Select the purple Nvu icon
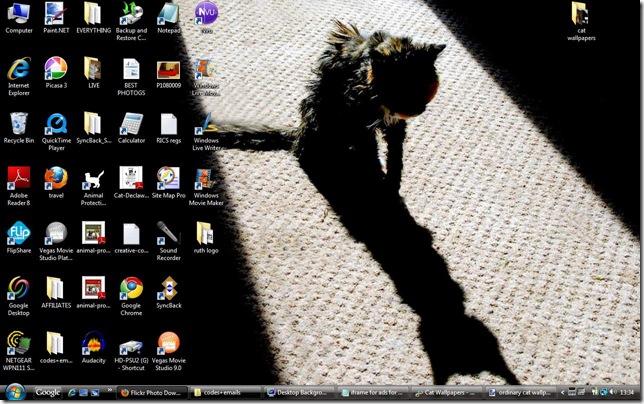Screen dimensions: 644x404 pyautogui.click(x=206, y=18)
